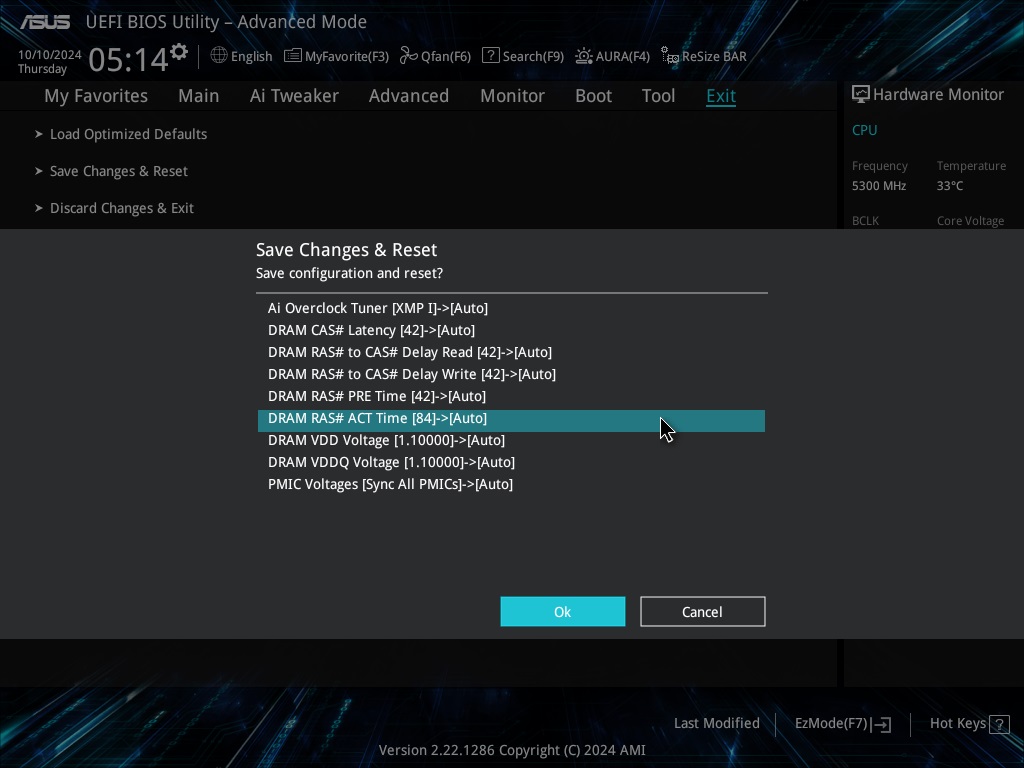
Task: Select PMIC Voltages [Sync All PMICs]->[Auto] row
Action: click(511, 485)
